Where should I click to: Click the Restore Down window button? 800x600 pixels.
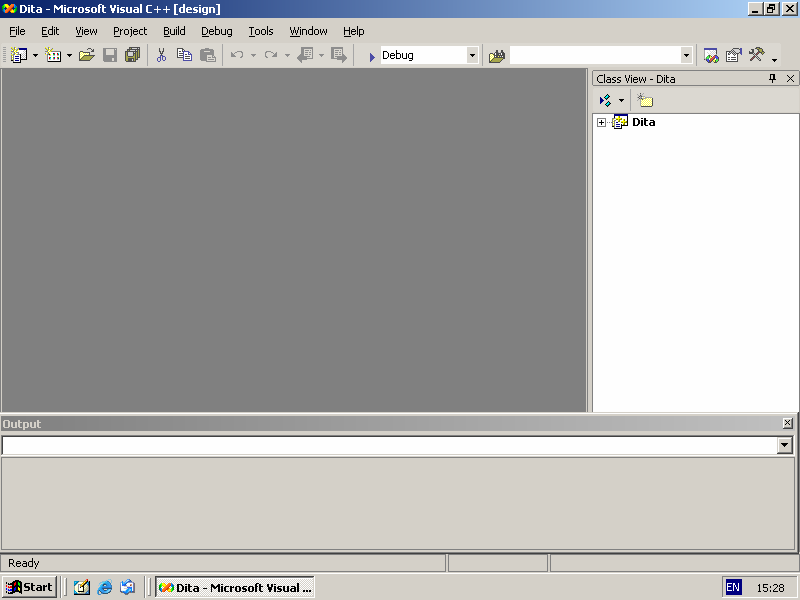771,9
